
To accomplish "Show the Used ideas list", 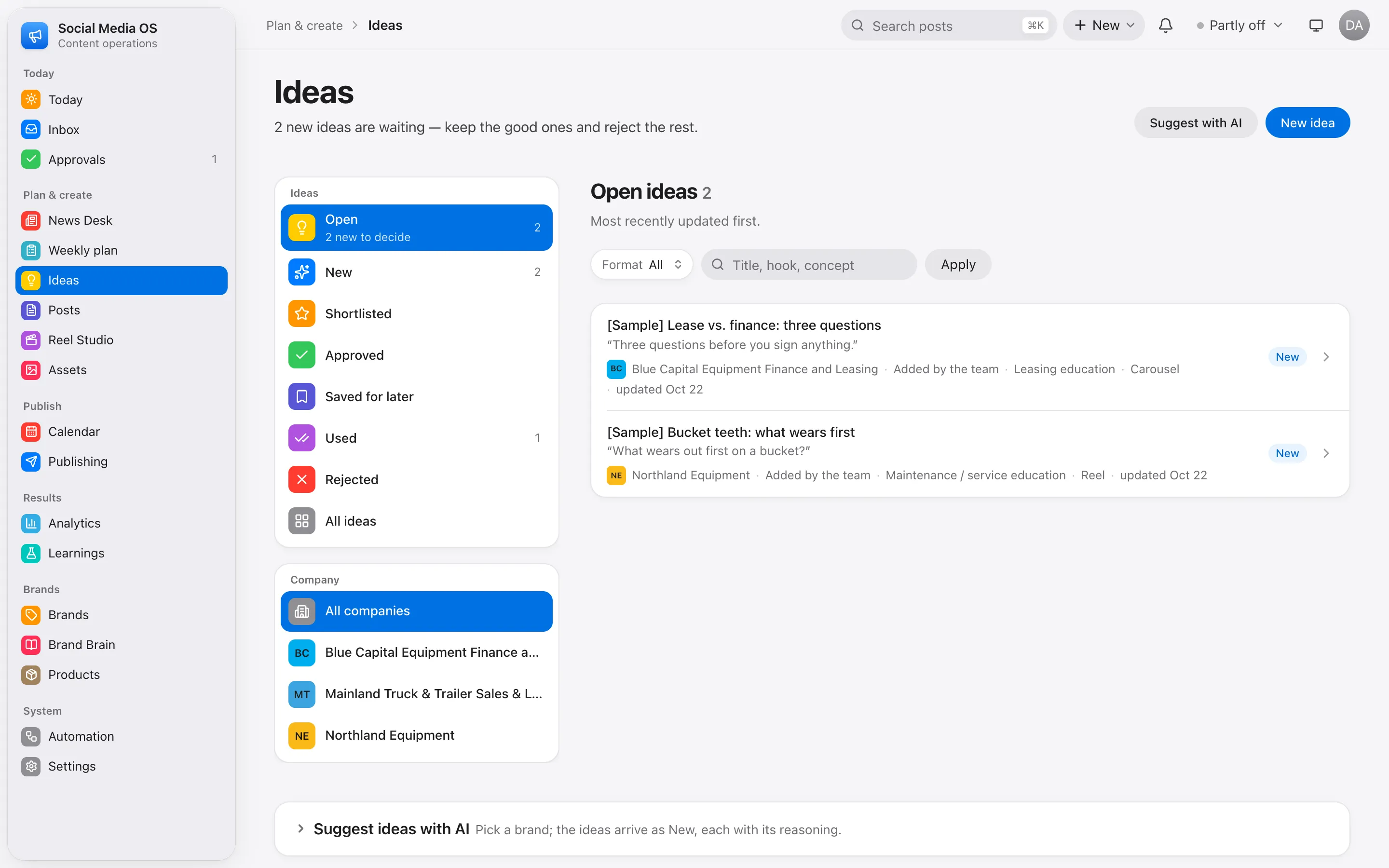I will click(x=416, y=438).
